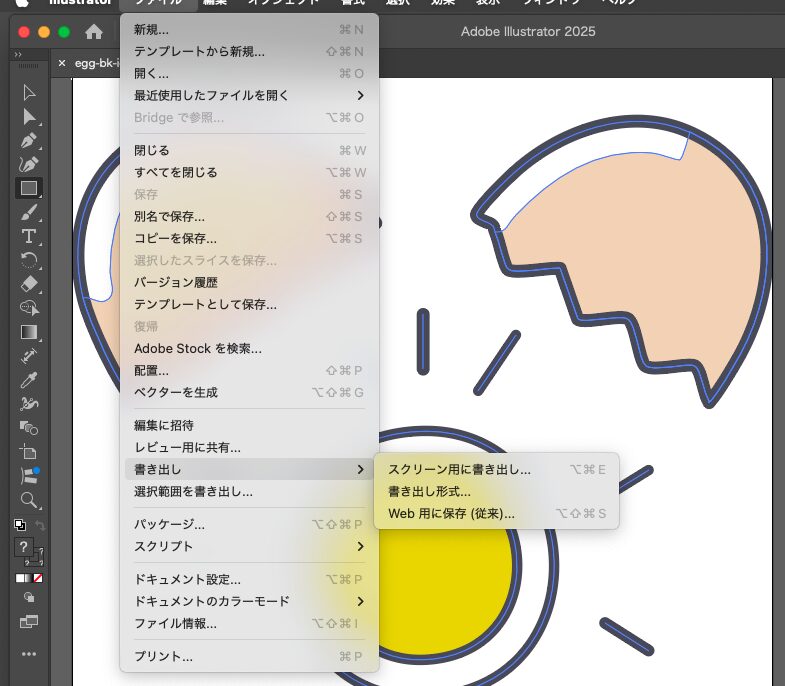Choose コピーを保存... menu item

point(249,238)
